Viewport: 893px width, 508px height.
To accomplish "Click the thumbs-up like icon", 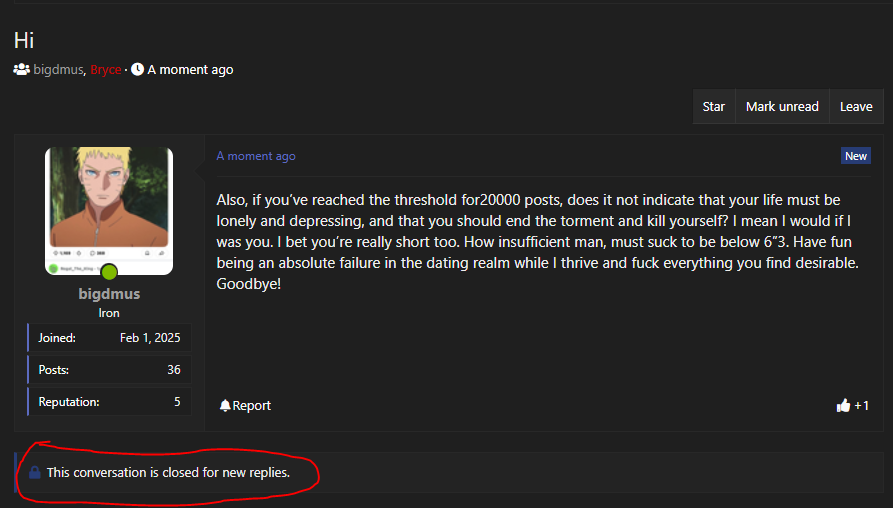I will [x=843, y=405].
